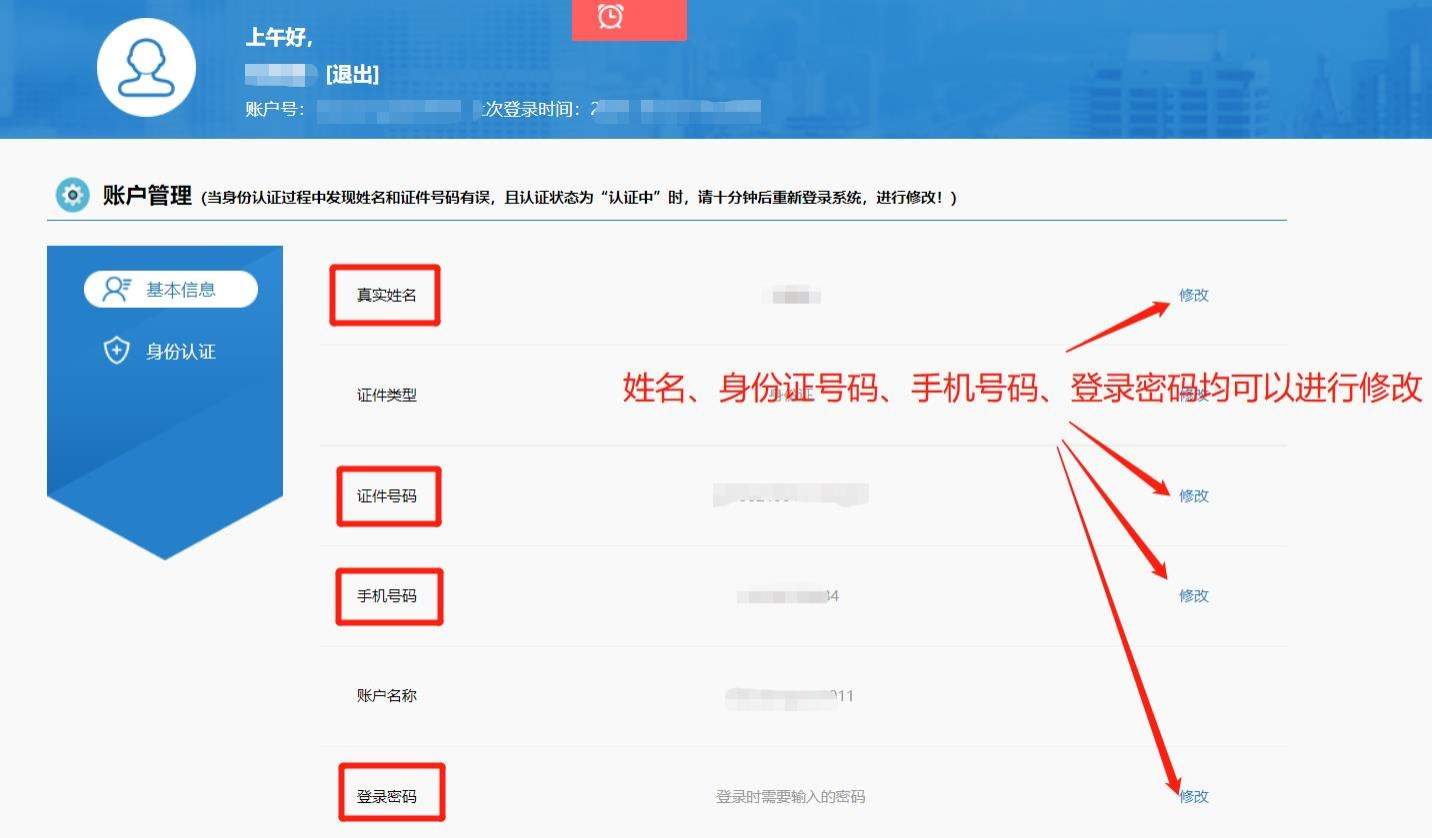Change 手机号码 via its 修改 link
This screenshot has width=1432, height=838.
pos(1194,596)
